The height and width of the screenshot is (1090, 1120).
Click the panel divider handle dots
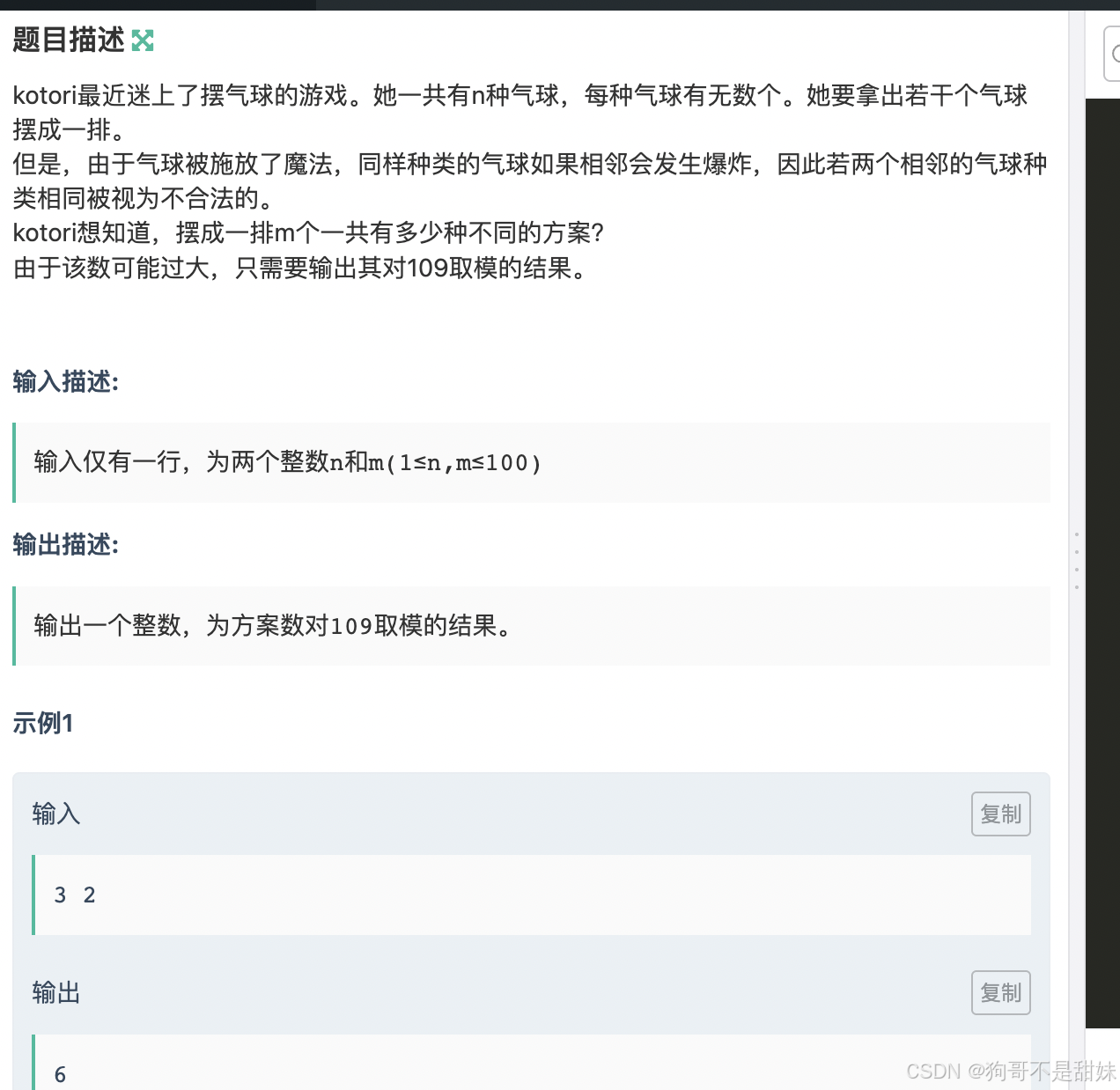(1076, 560)
